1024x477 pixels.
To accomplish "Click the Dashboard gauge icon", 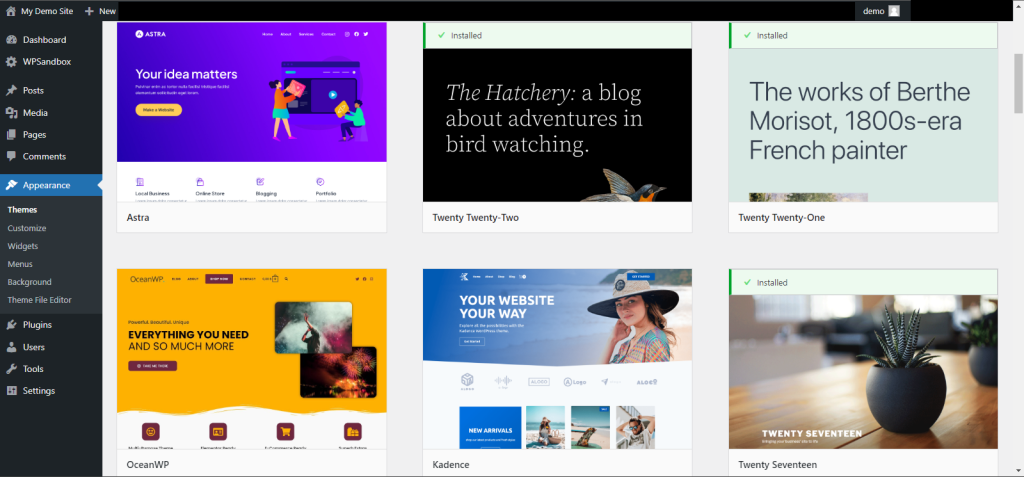I will pos(11,40).
